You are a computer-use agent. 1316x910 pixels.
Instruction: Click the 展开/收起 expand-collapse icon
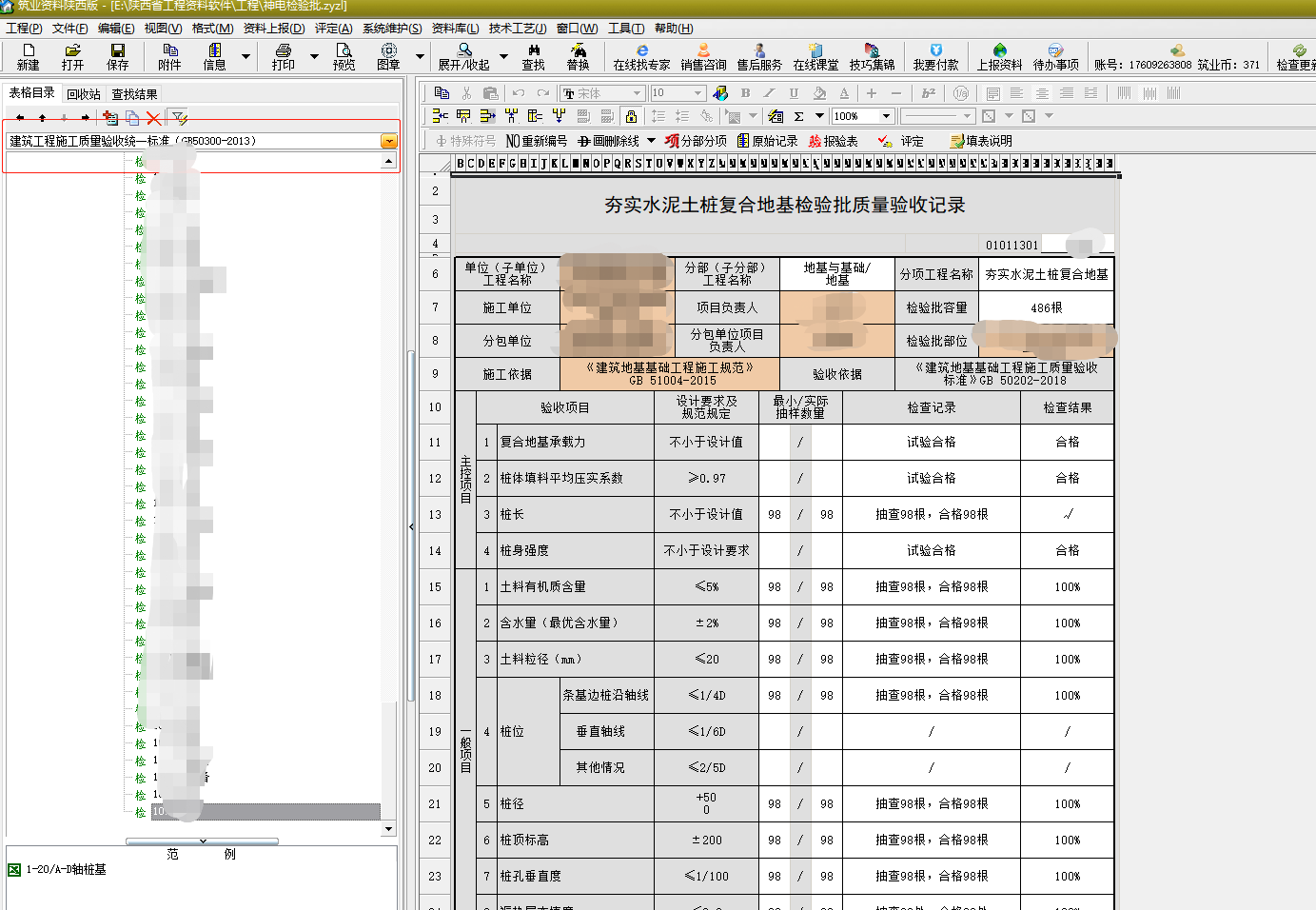tap(463, 56)
